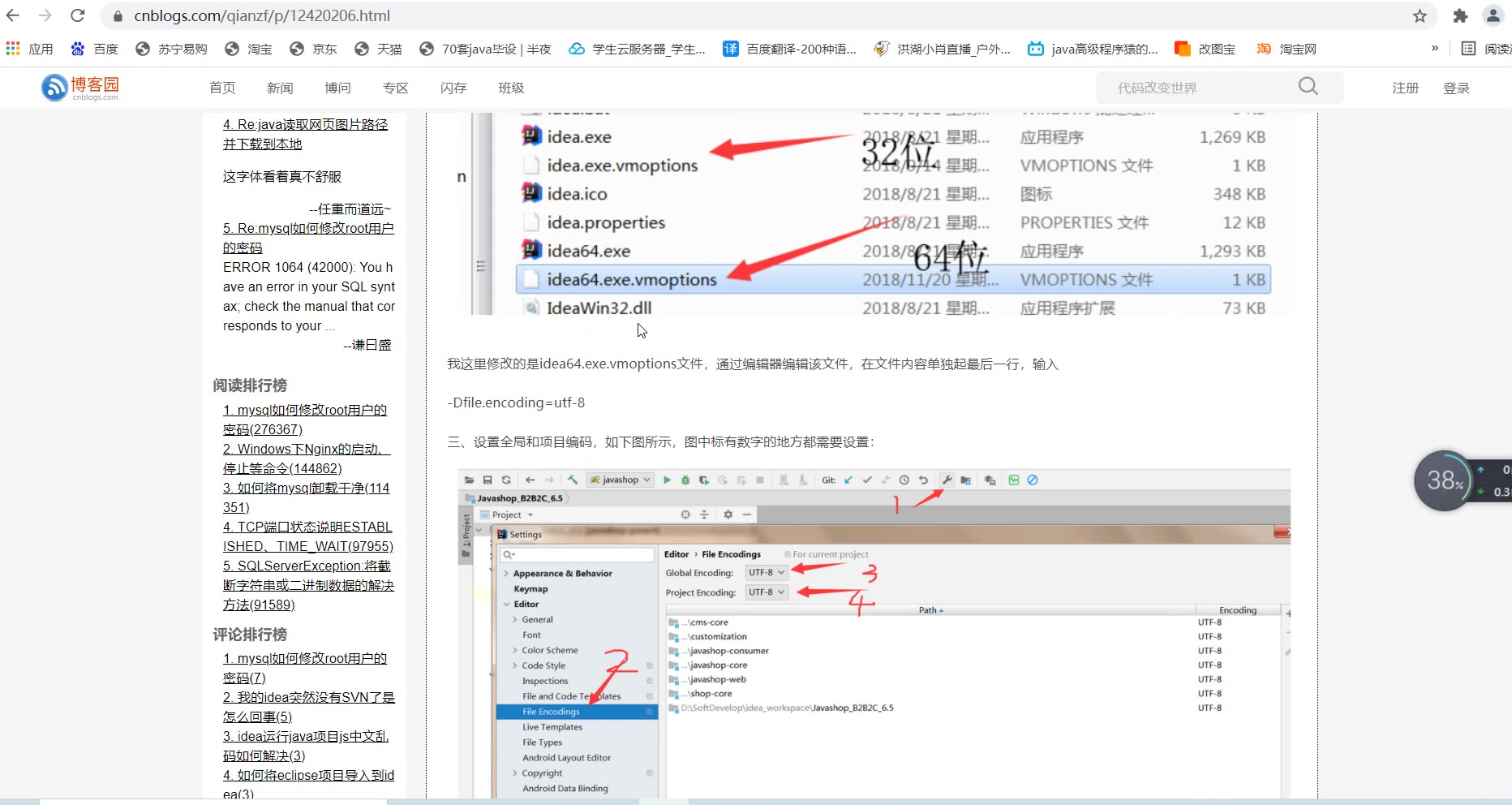
Task: Open the reading list icon
Action: [x=1468, y=49]
